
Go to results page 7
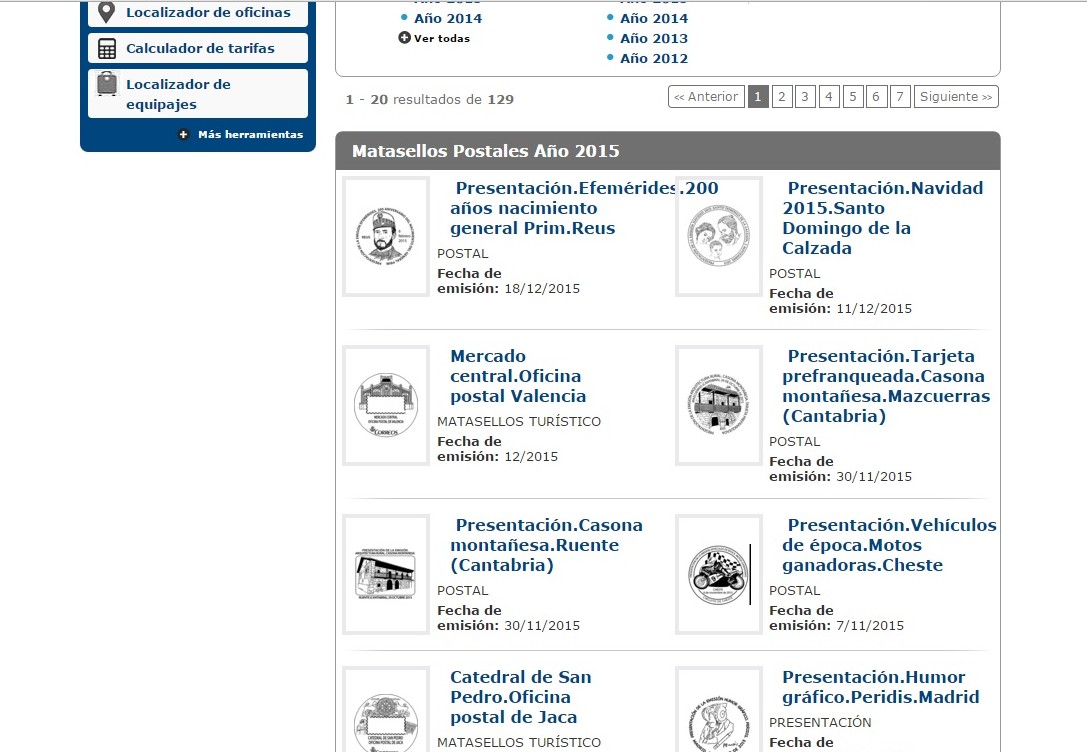coord(900,96)
